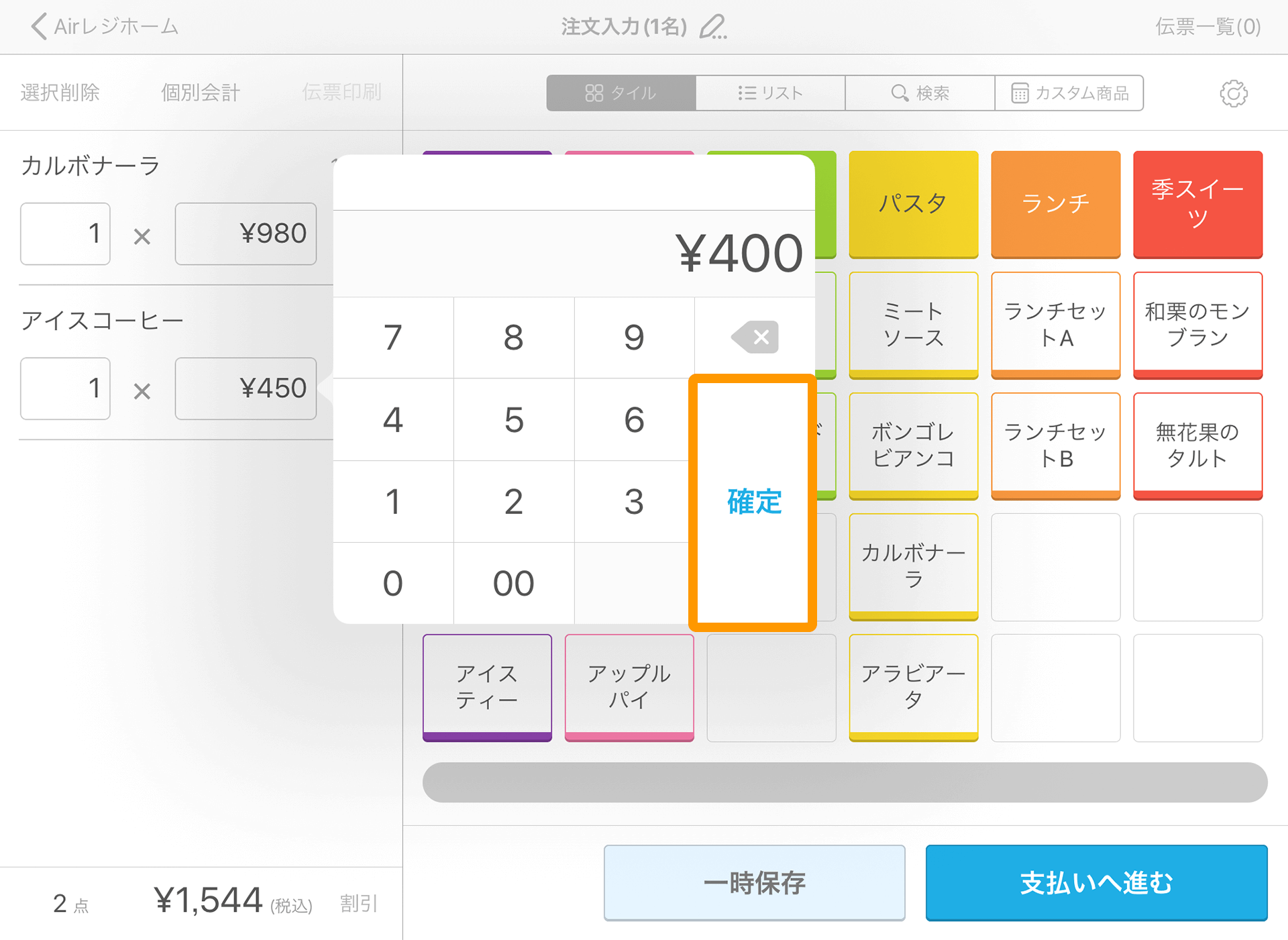
Task: Go back to Airレジホーム
Action: pos(105,27)
